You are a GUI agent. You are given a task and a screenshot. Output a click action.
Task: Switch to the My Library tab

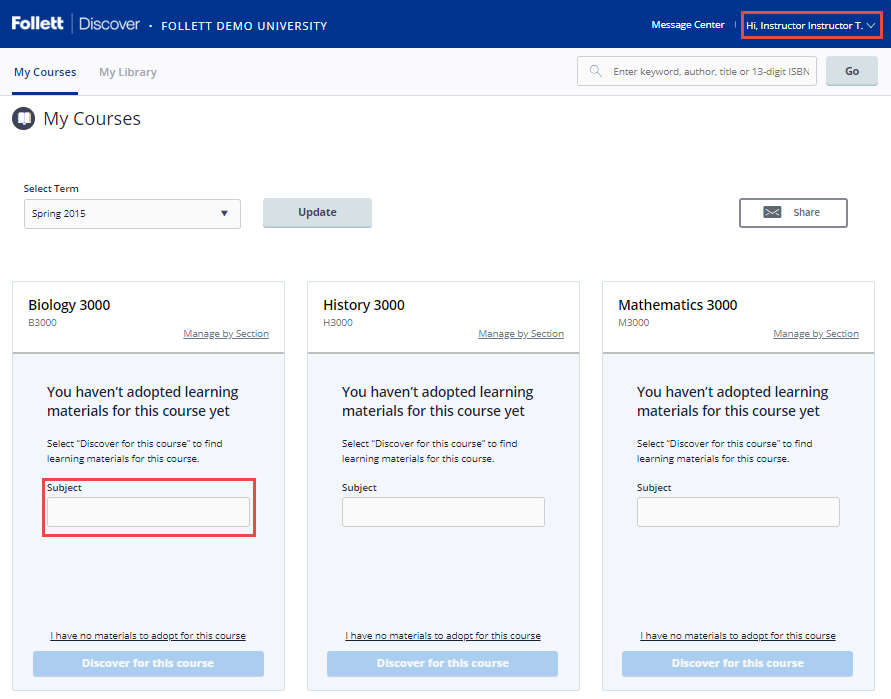[x=128, y=72]
